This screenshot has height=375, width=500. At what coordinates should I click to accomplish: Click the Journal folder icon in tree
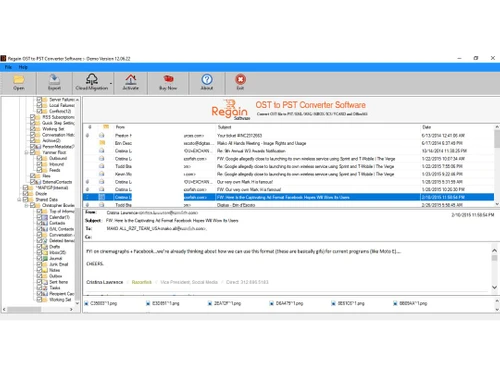(x=45, y=258)
